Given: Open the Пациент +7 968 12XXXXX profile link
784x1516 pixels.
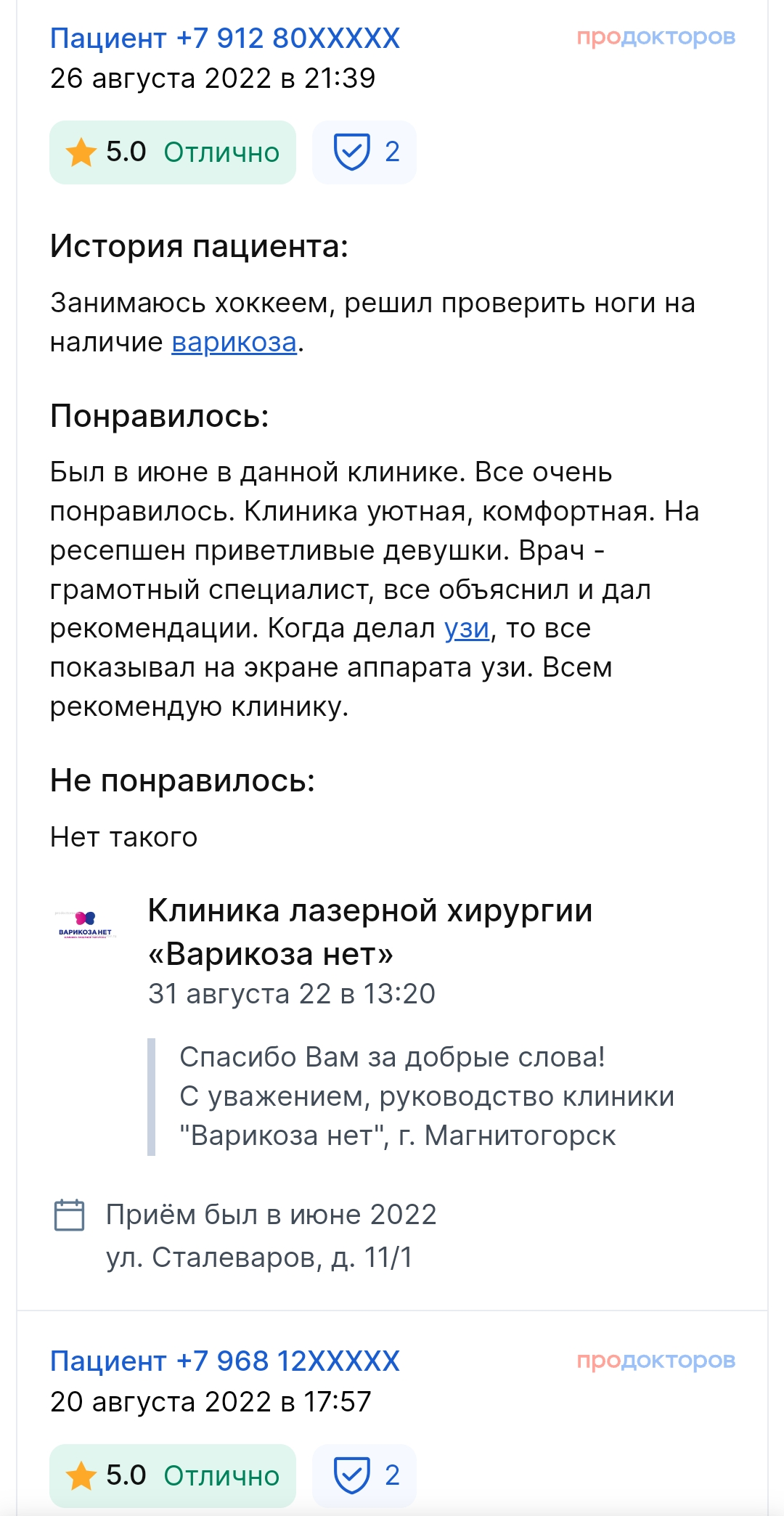Looking at the screenshot, I should [x=225, y=1361].
